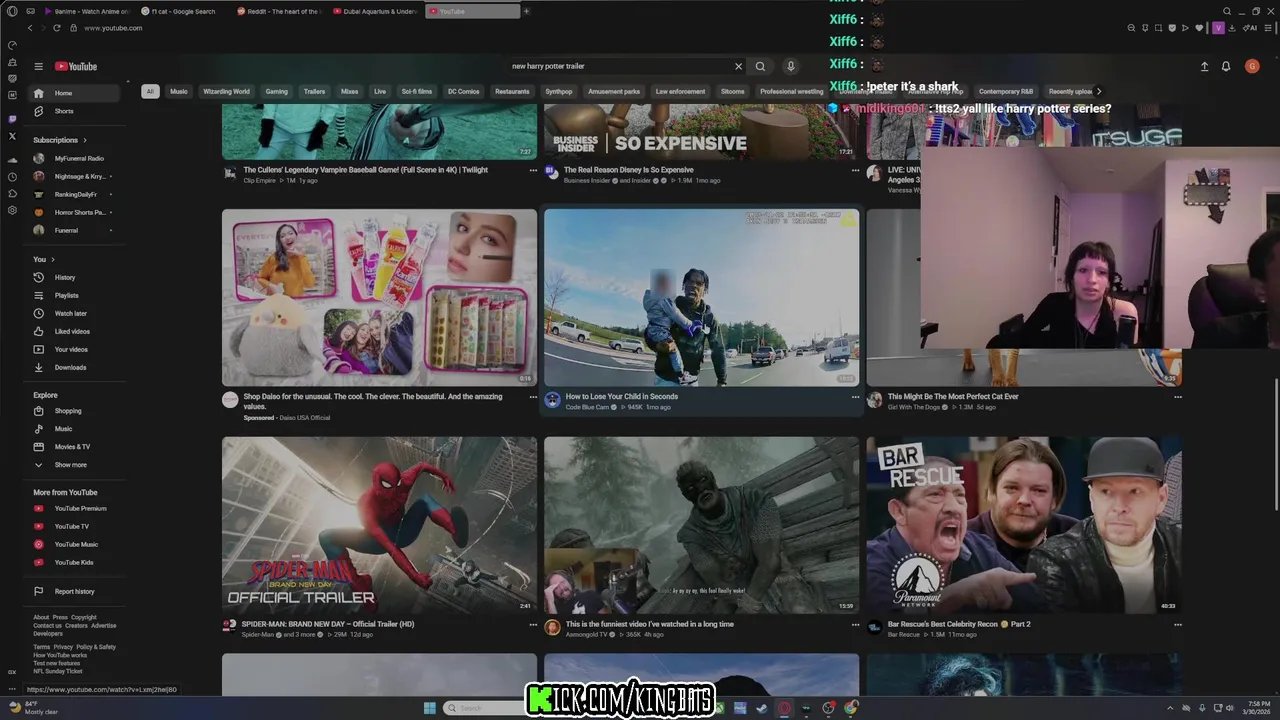Open Twitch in the Opera sidebar
Viewport: 1280px width, 720px height.
[12, 118]
